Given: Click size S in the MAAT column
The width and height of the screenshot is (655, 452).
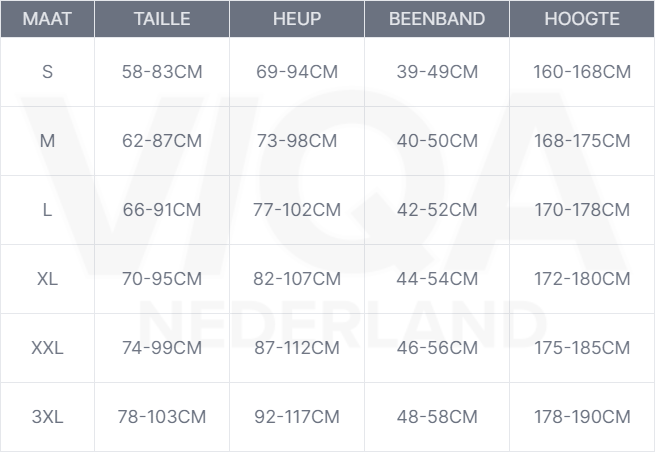Looking at the screenshot, I should point(47,72).
